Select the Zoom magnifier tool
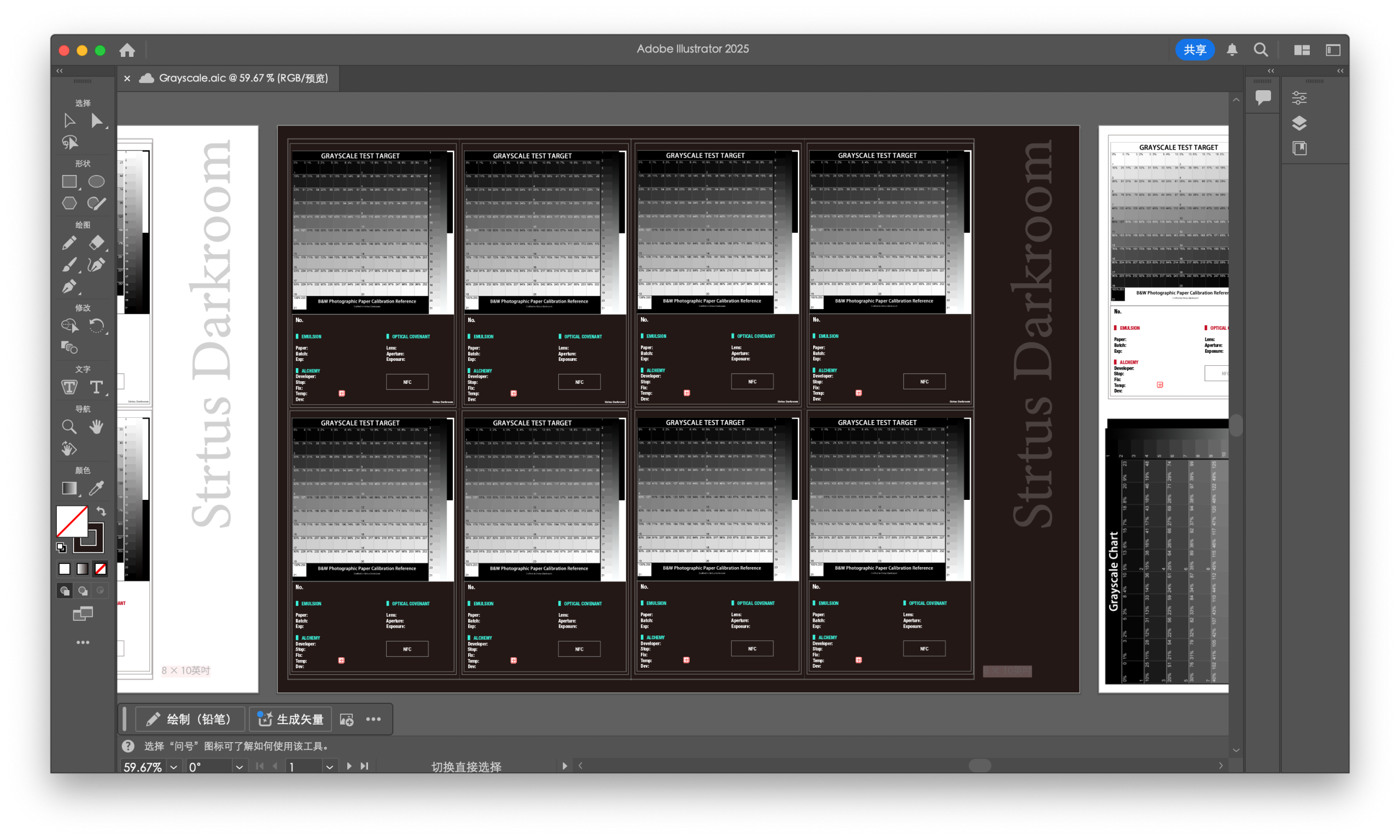1400x840 pixels. [x=69, y=427]
